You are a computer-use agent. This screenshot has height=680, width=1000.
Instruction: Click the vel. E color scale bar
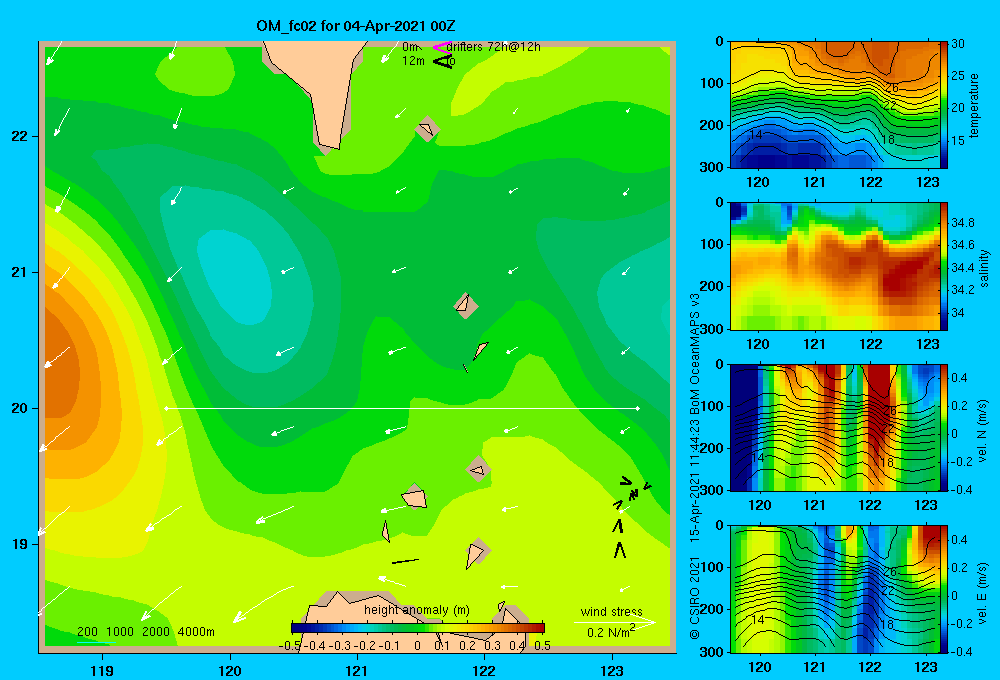pos(944,589)
